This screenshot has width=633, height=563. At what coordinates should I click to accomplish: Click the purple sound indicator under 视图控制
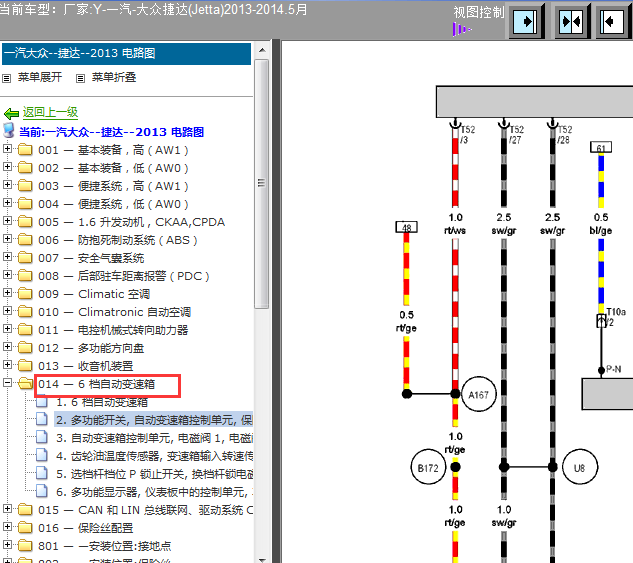pos(462,29)
